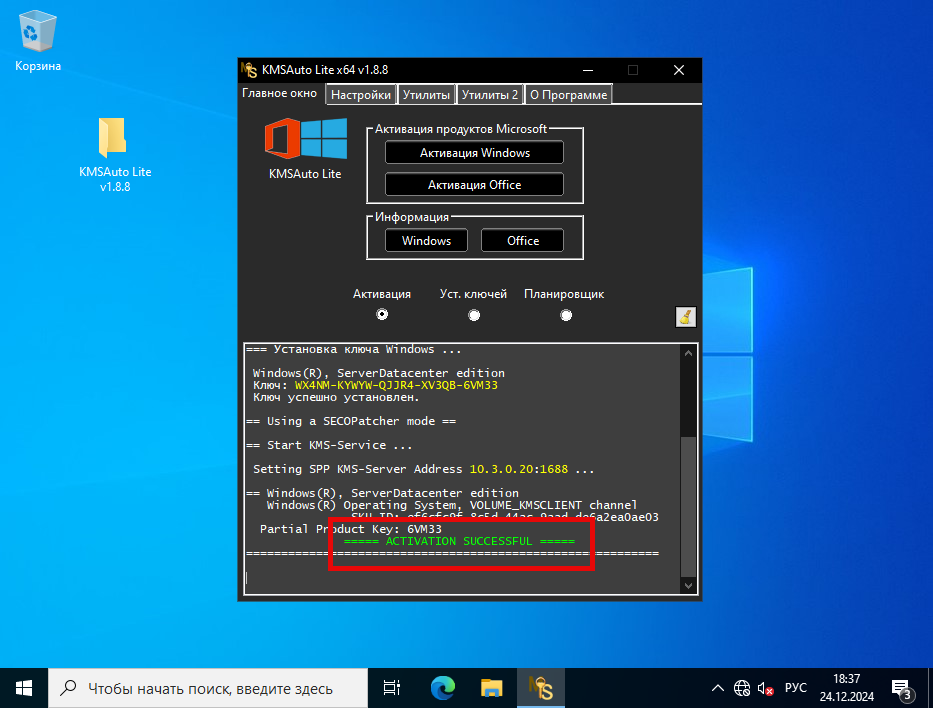Click the Task View icon in the taskbar
The image size is (933, 708).
(390, 687)
